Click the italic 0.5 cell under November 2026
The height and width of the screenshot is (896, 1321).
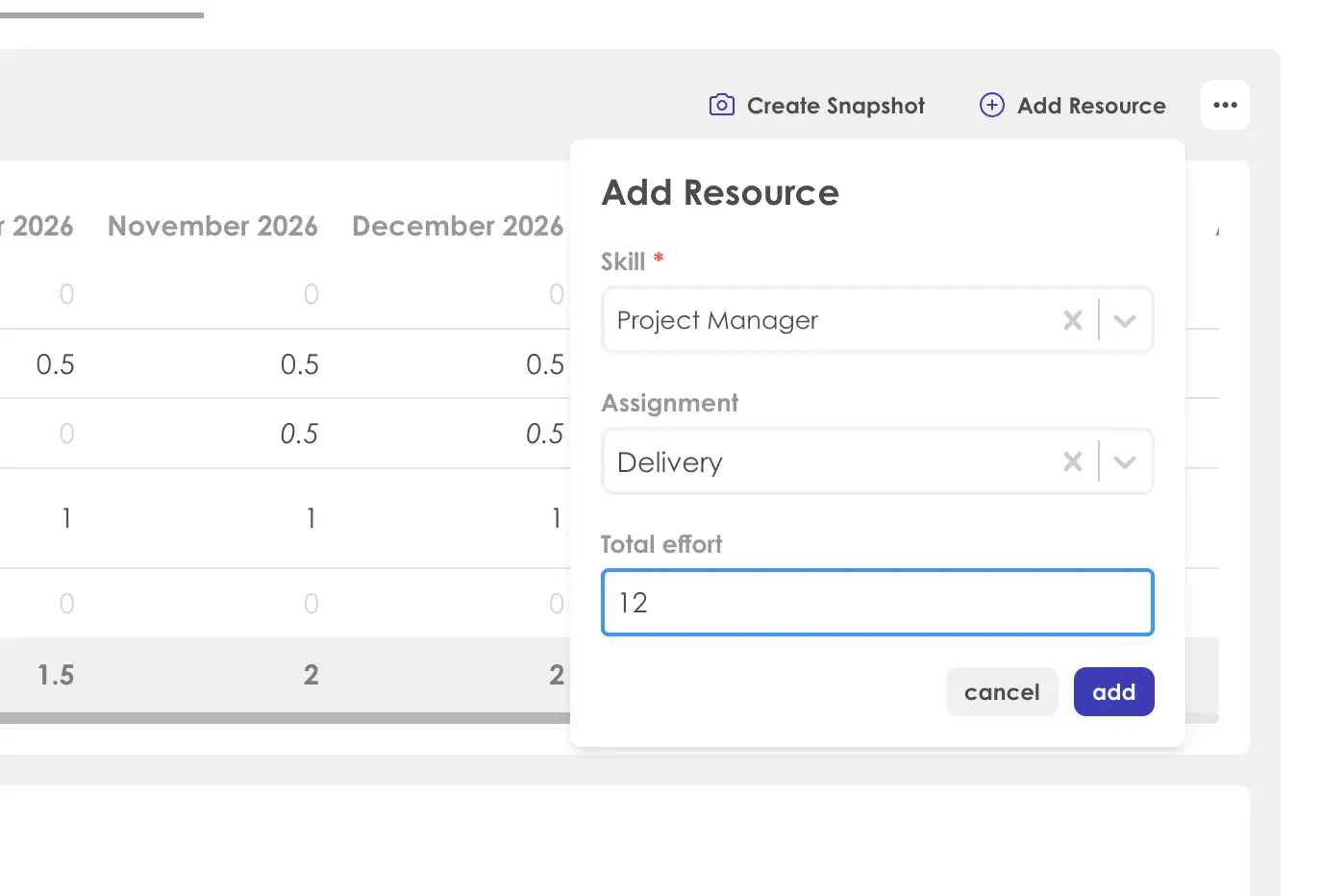pyautogui.click(x=299, y=434)
